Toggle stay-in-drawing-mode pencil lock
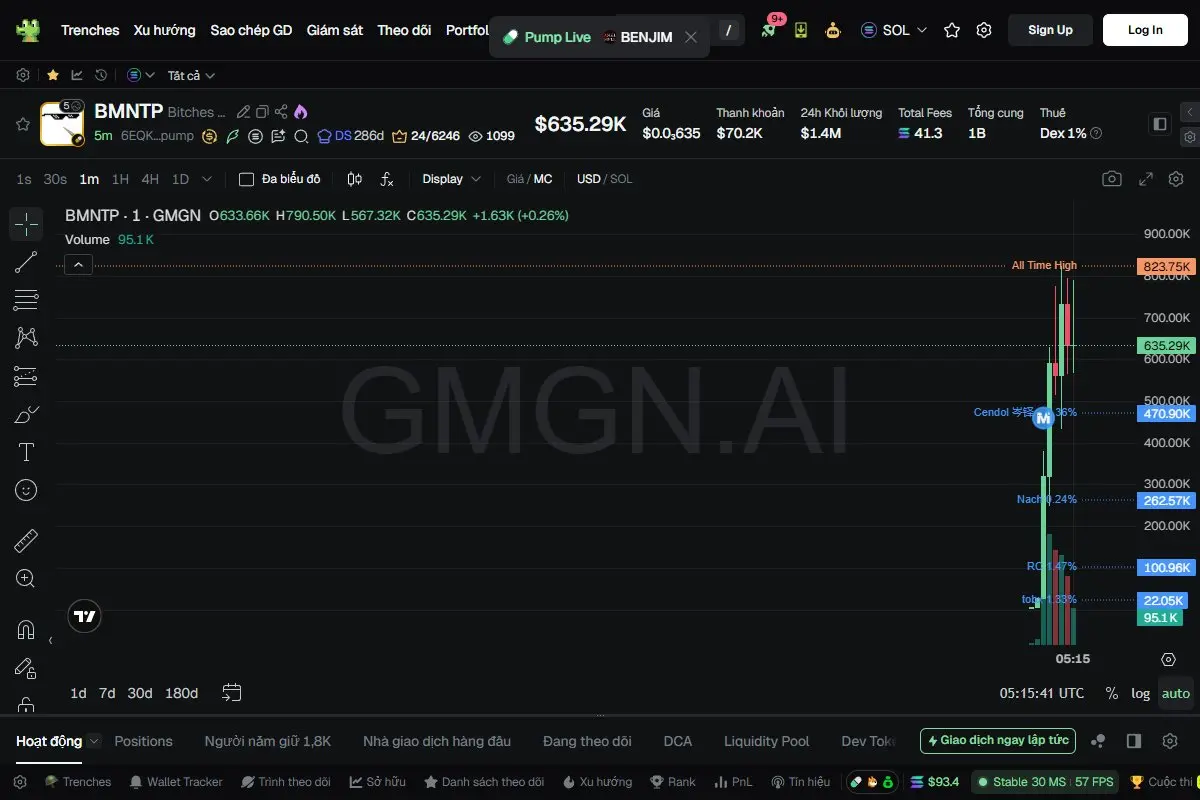 tap(26, 668)
